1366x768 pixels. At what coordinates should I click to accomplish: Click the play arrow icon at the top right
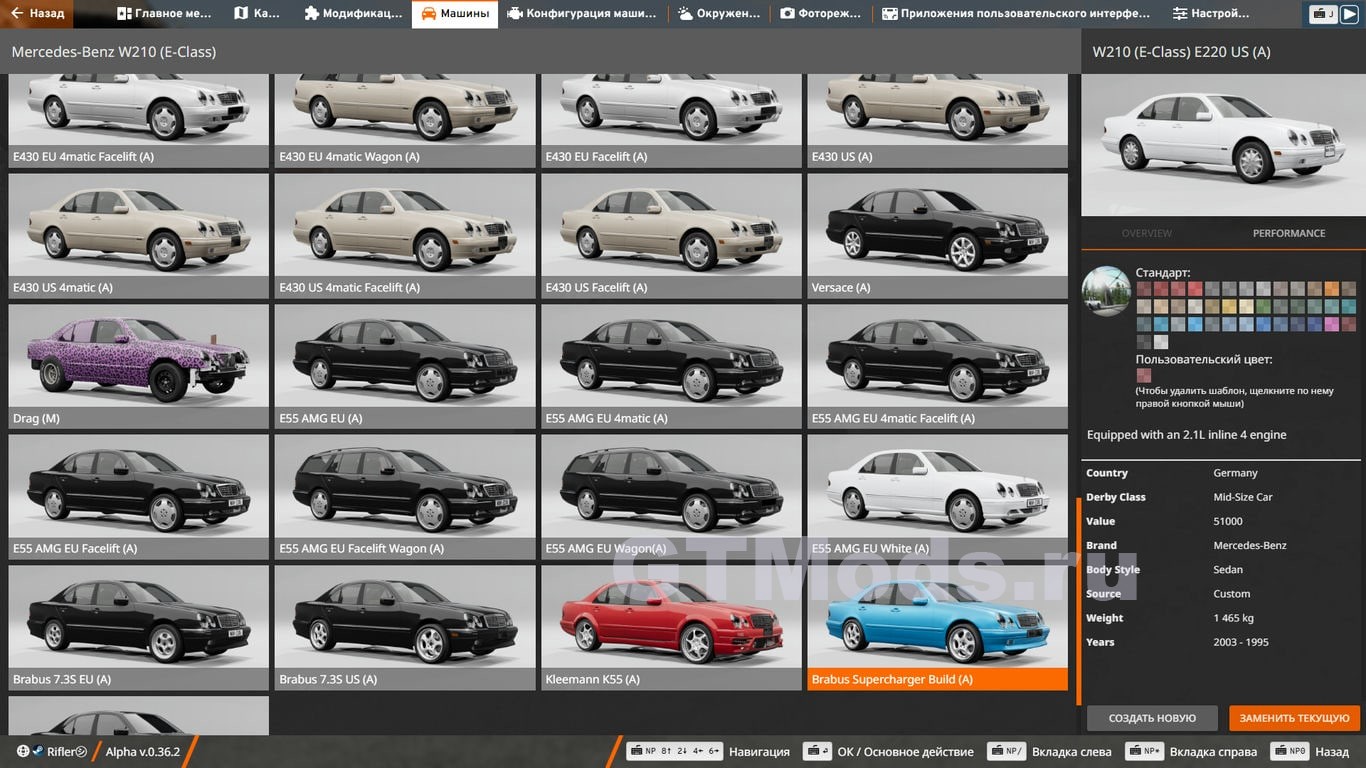click(x=1349, y=14)
